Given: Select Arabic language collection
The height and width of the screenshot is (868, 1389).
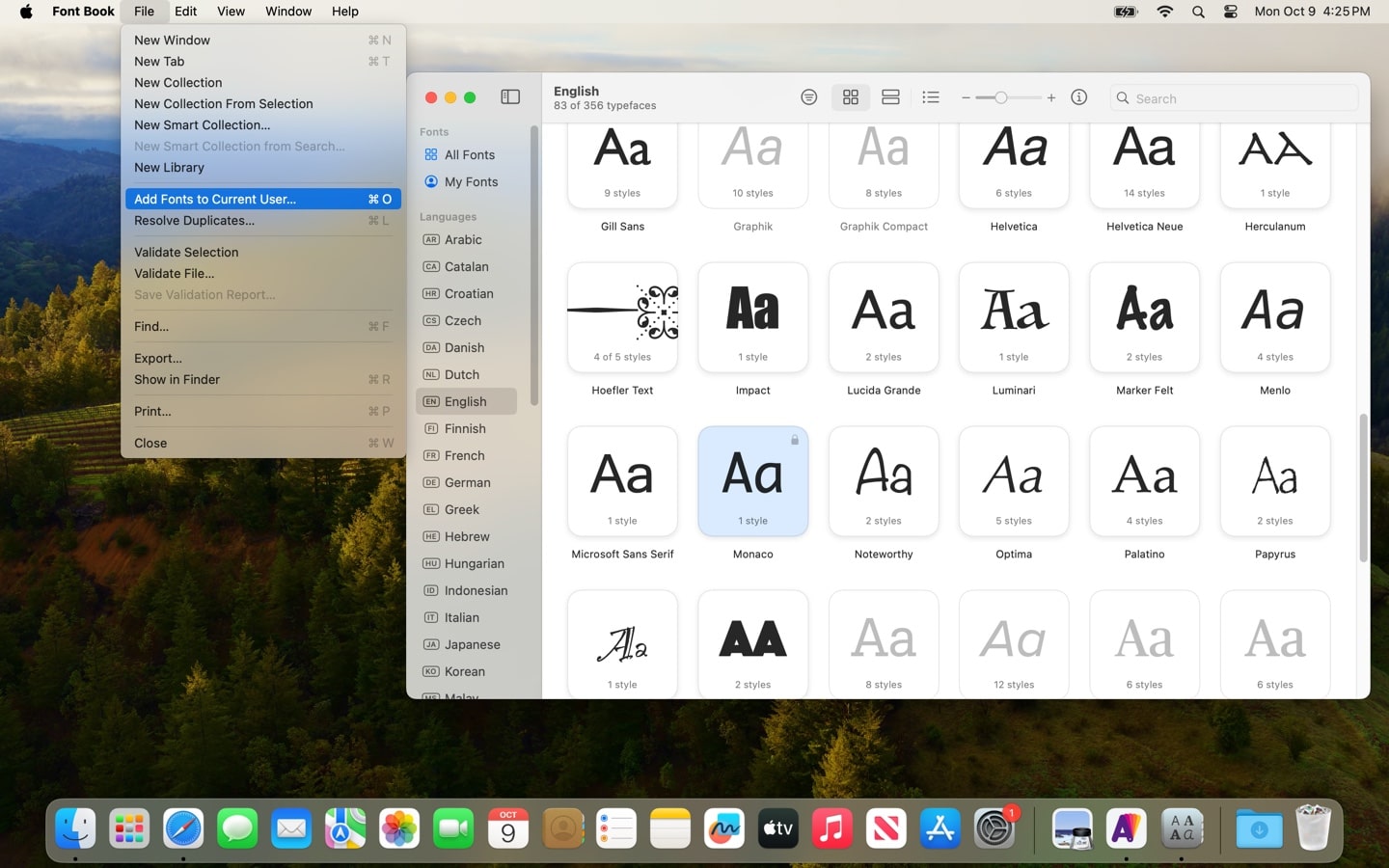Looking at the screenshot, I should pyautogui.click(x=467, y=239).
